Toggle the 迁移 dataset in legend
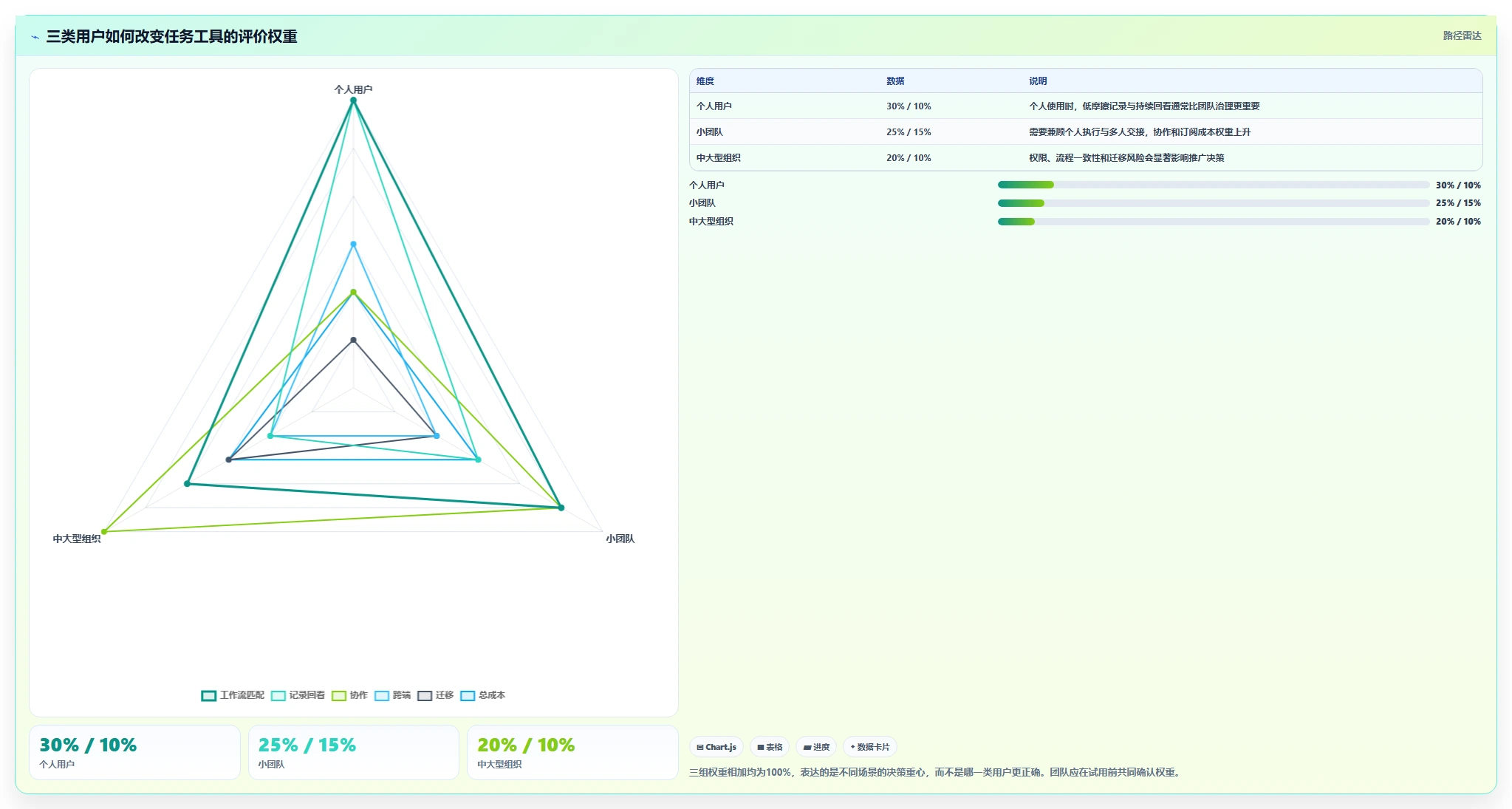Screen dimensions: 1512x809 435,695
